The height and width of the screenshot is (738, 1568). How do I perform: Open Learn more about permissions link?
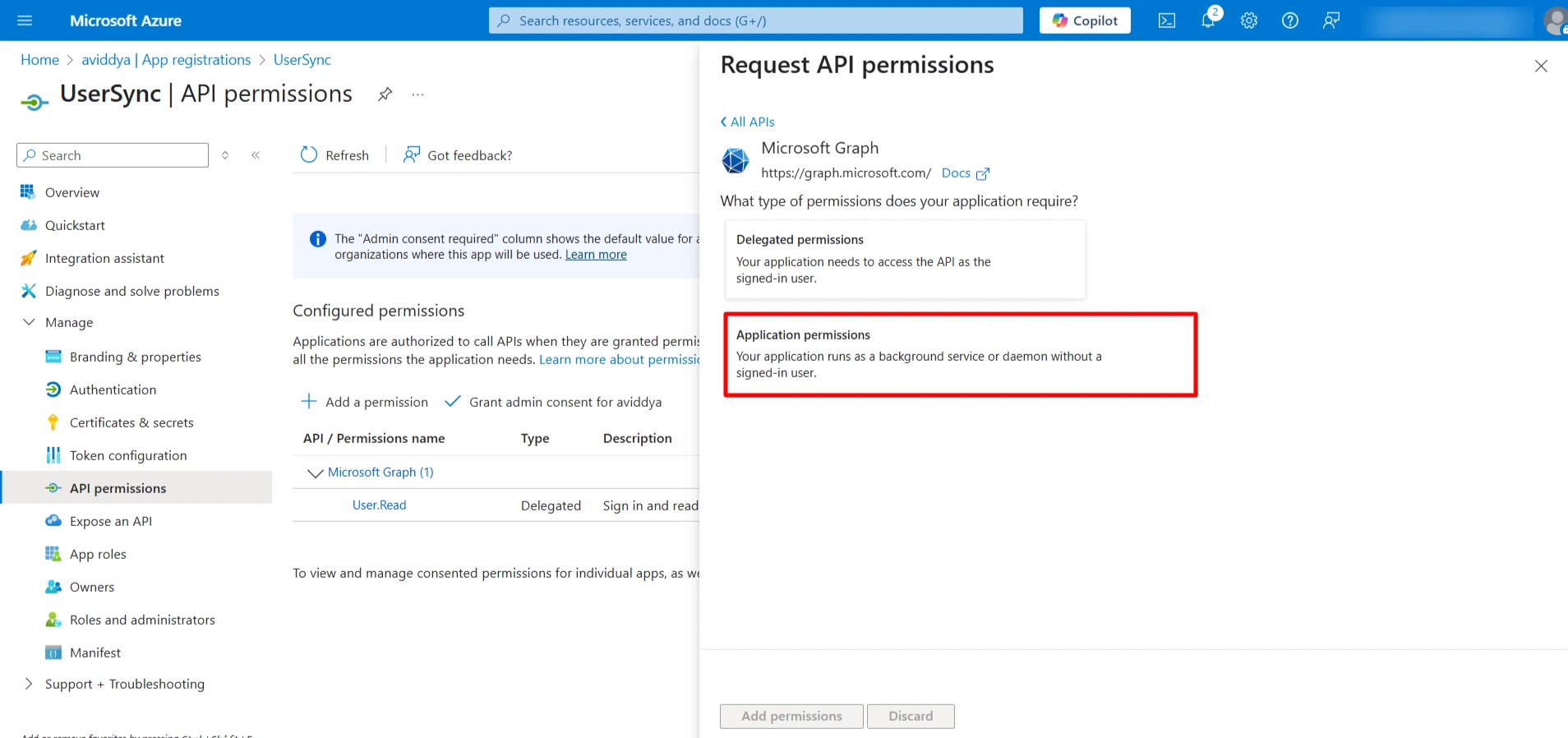point(619,359)
